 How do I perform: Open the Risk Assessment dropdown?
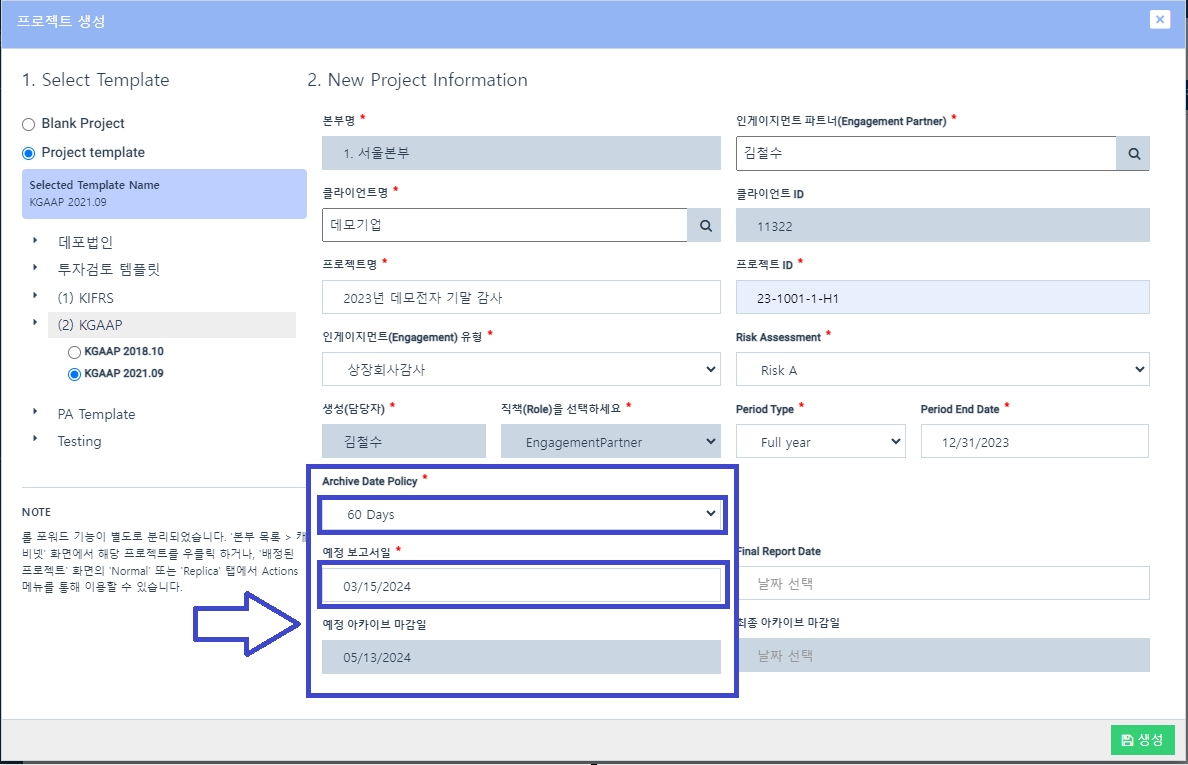(941, 369)
